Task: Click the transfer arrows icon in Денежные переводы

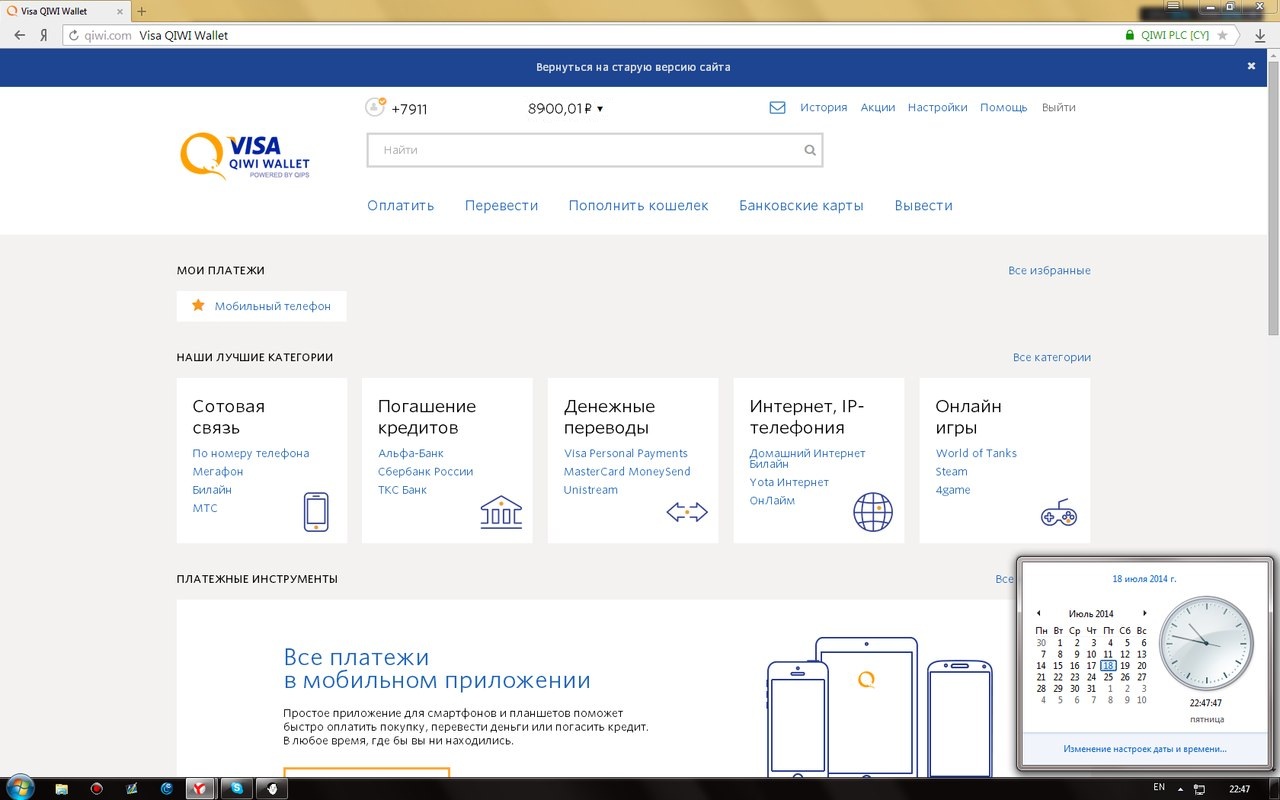Action: point(687,512)
